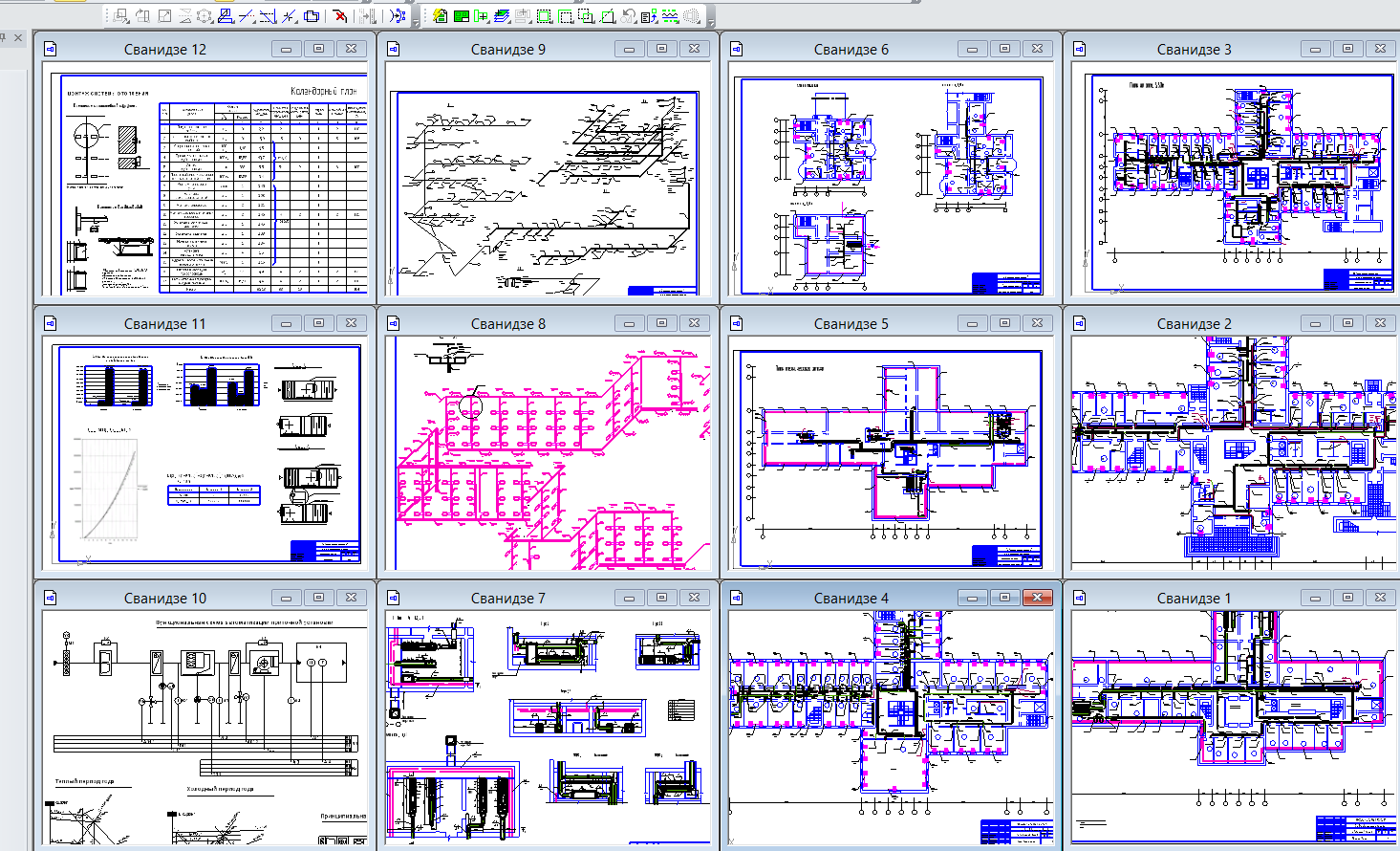The image size is (1400, 851).
Task: Minimize the Сванидзе 2 window
Action: coord(1315,323)
